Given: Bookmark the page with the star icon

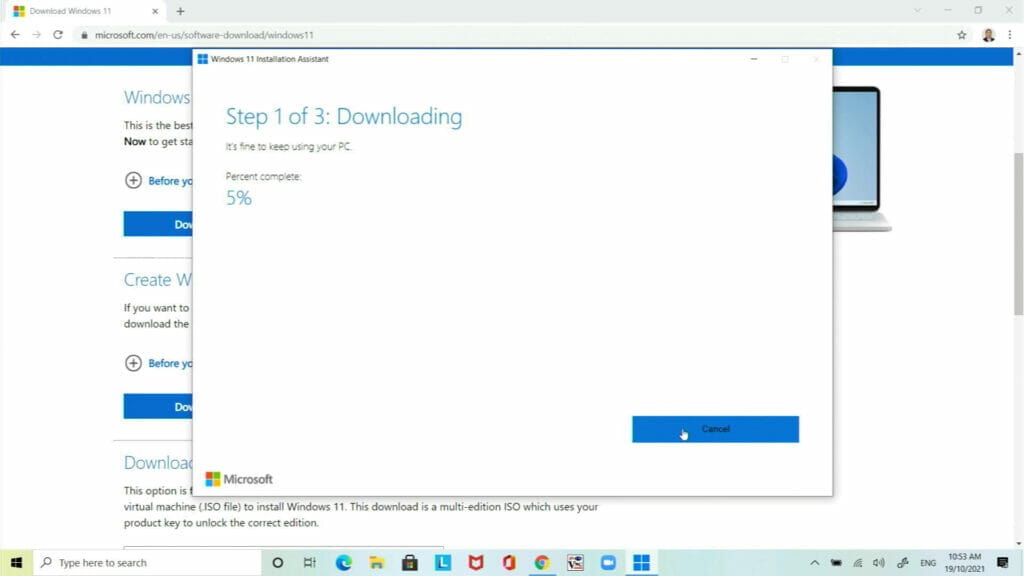Looking at the screenshot, I should [961, 34].
